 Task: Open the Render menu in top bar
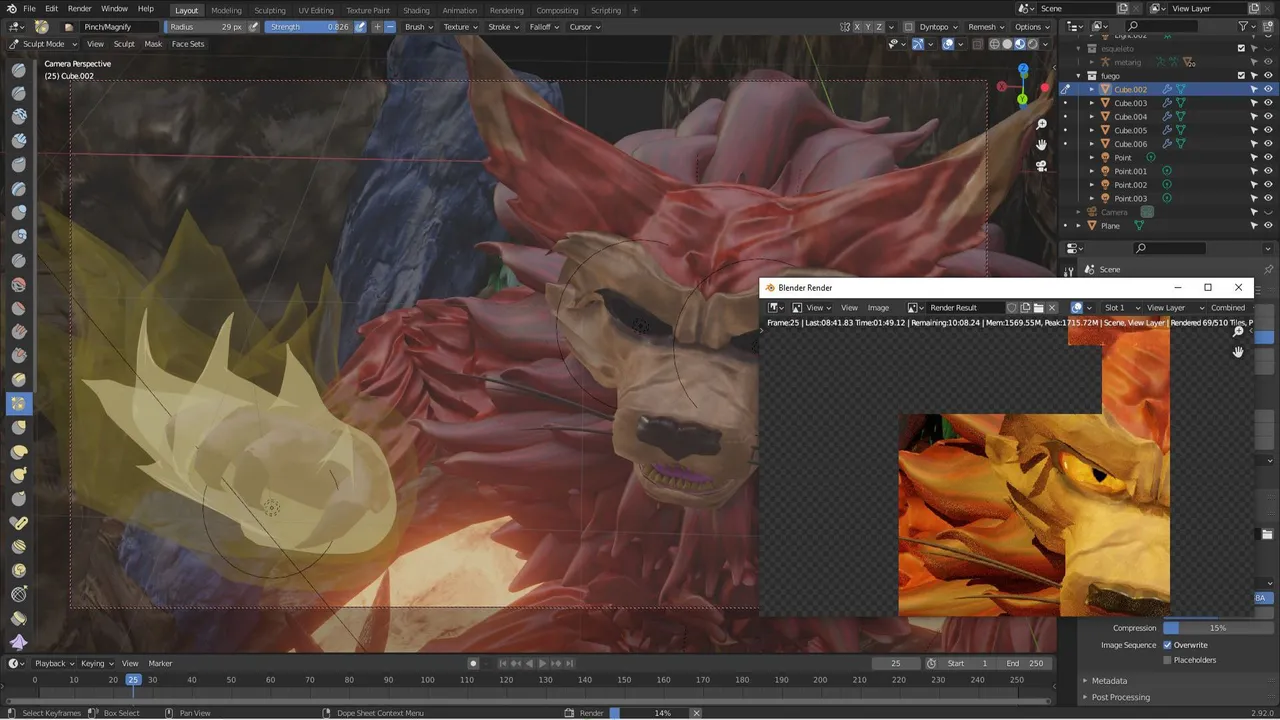[x=79, y=9]
